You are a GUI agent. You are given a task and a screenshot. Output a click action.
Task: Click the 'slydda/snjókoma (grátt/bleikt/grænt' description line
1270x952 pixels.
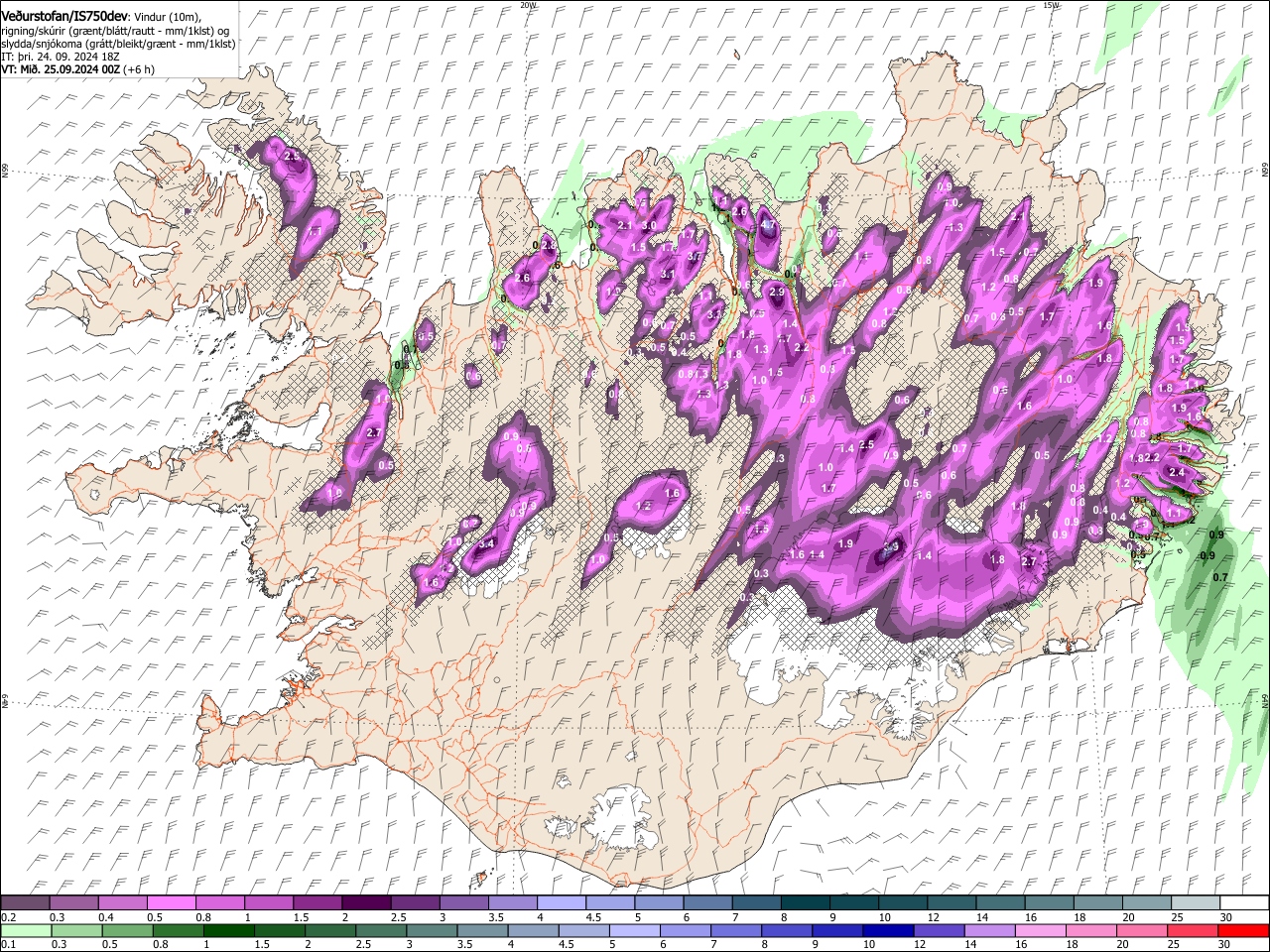pyautogui.click(x=119, y=43)
